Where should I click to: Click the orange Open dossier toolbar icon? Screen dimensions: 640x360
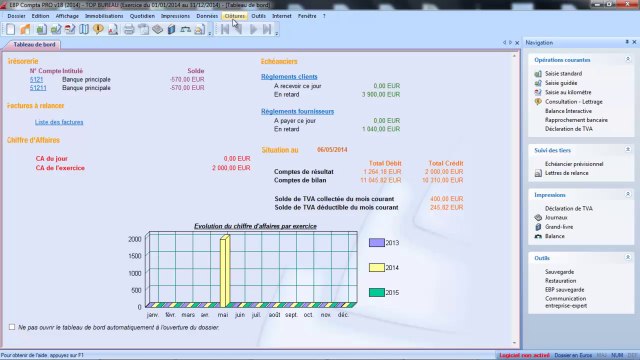26,29
